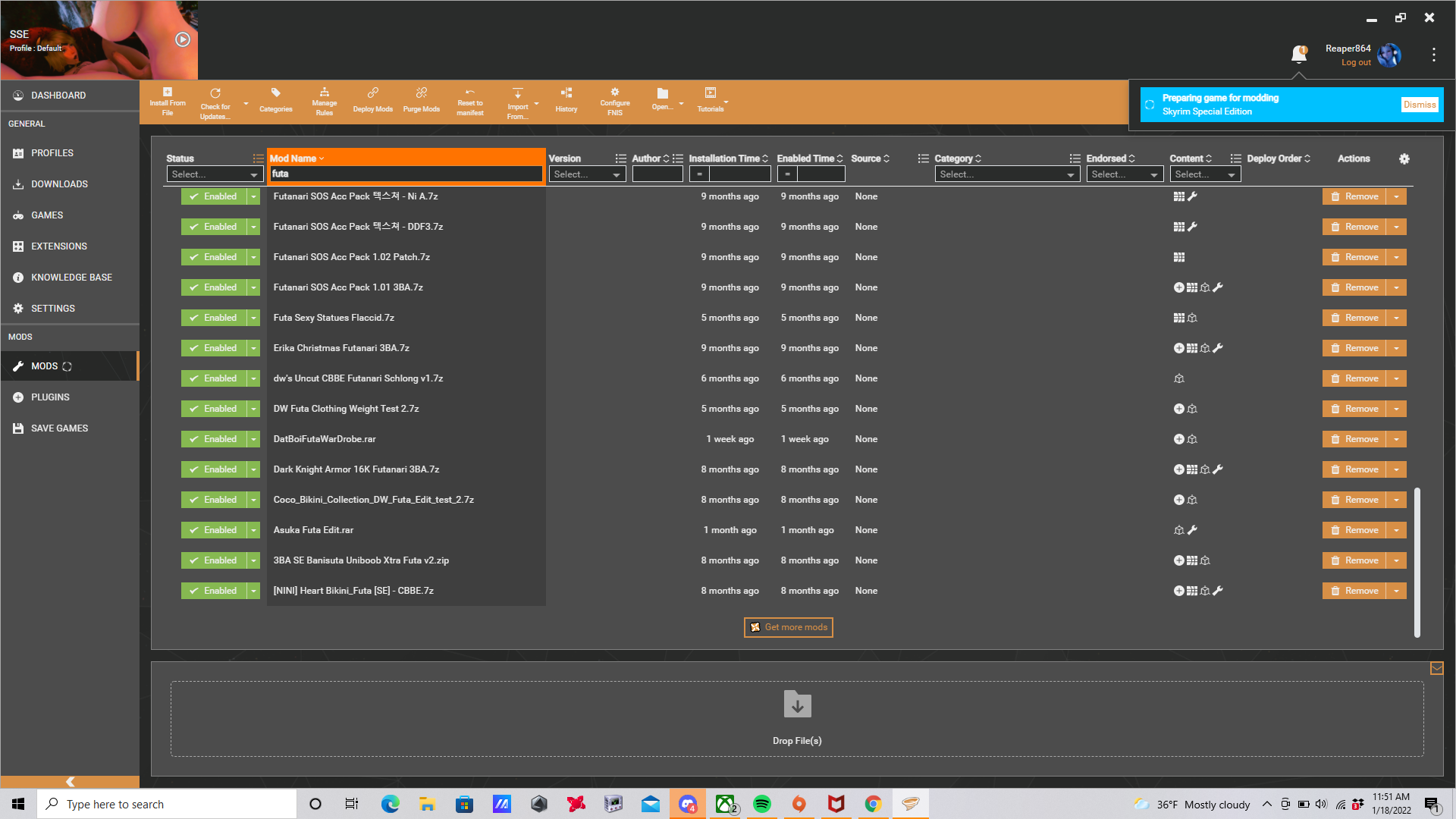The image size is (1456, 819).
Task: Open notifications bell icon
Action: (x=1299, y=54)
